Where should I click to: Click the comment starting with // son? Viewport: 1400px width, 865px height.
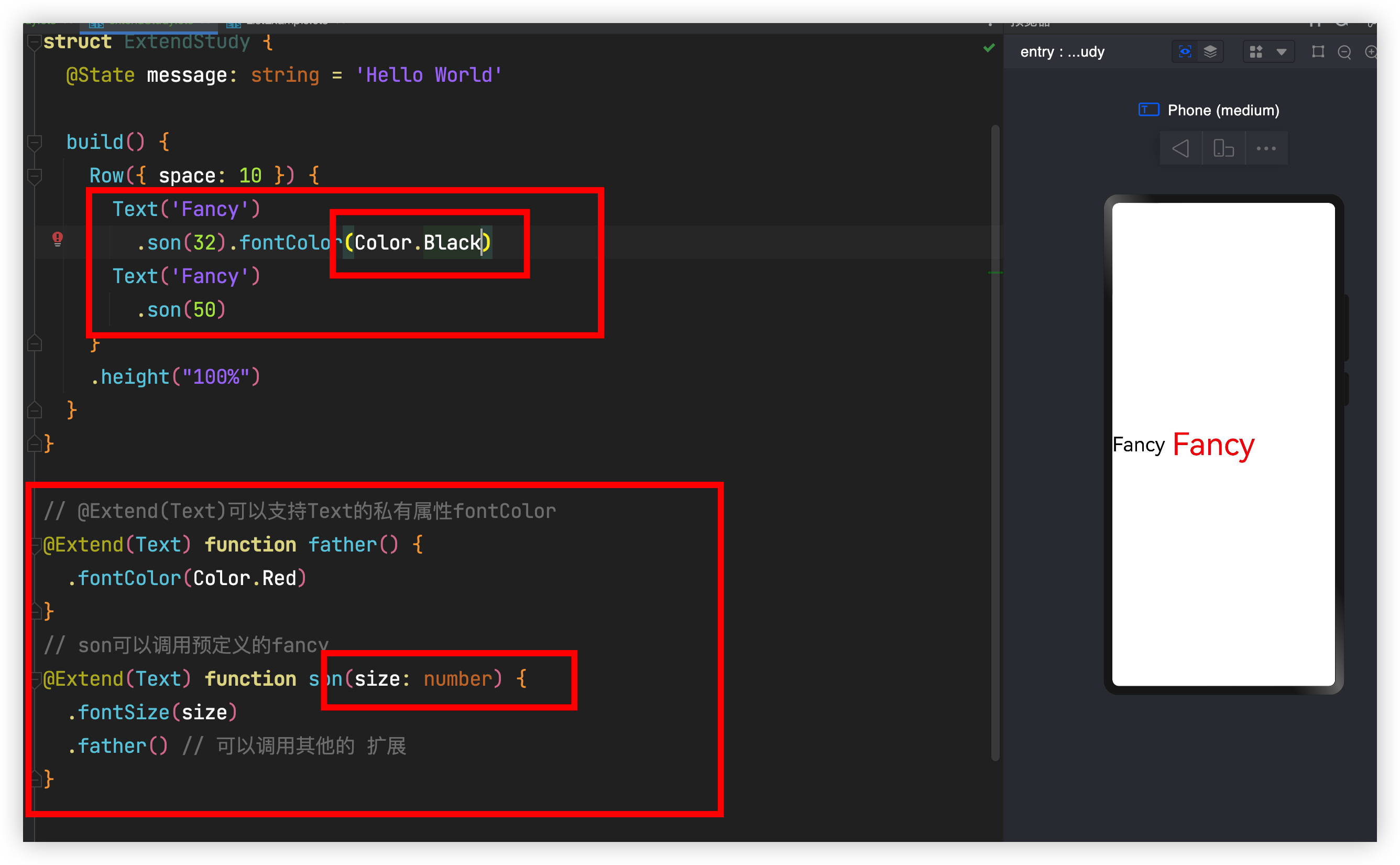coord(187,645)
